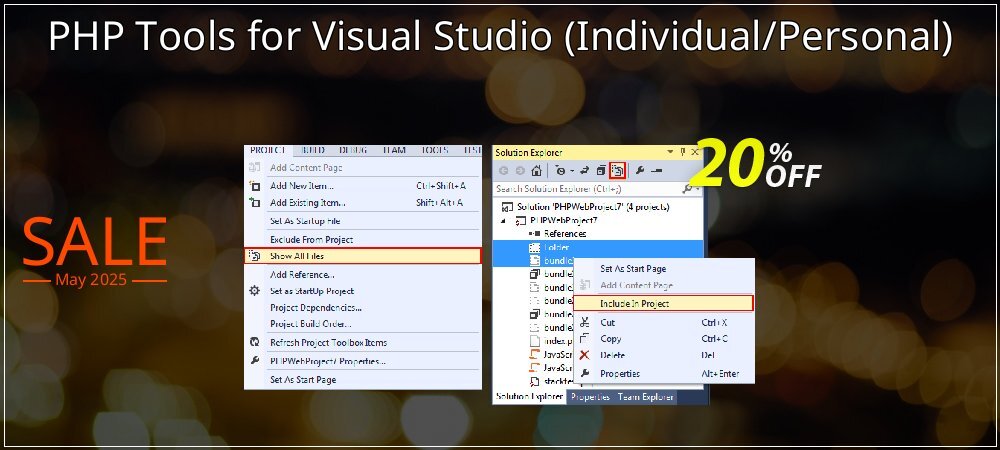Click the SALE May 2025 label
The width and height of the screenshot is (1000, 450).
click(94, 252)
